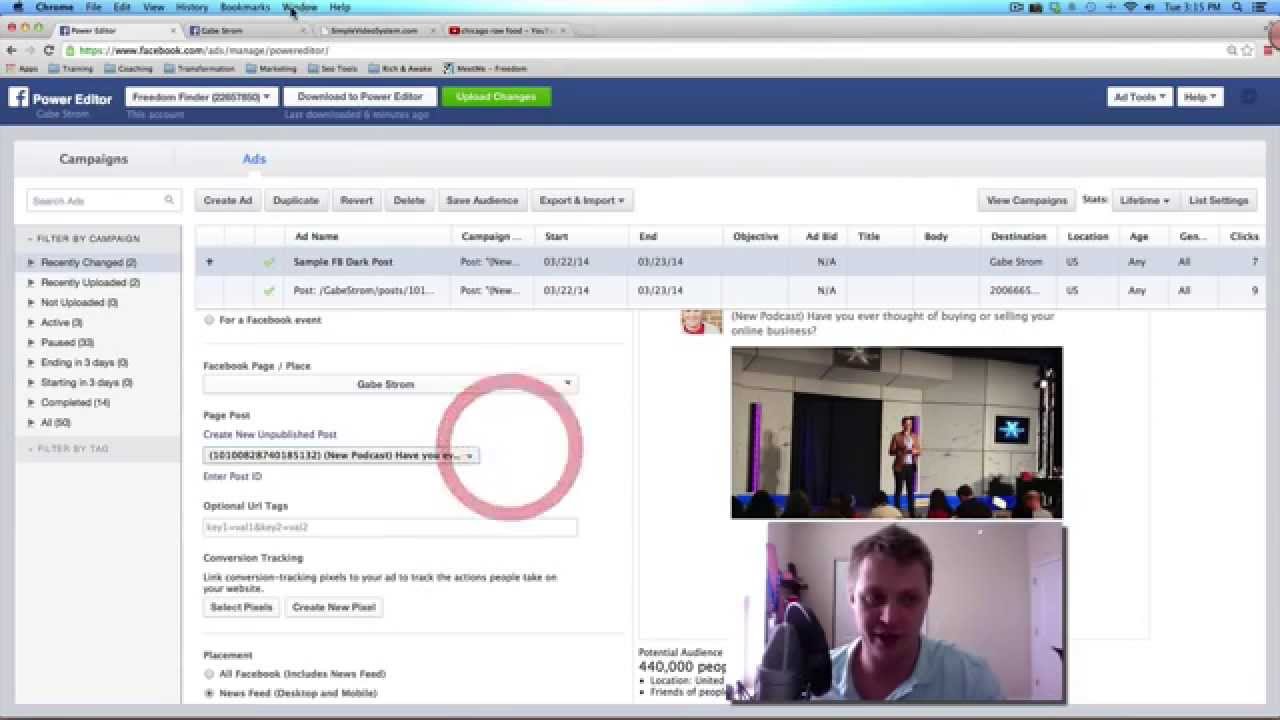Open the Ad Tools dropdown
Viewport: 1280px width, 720px height.
coord(1140,97)
